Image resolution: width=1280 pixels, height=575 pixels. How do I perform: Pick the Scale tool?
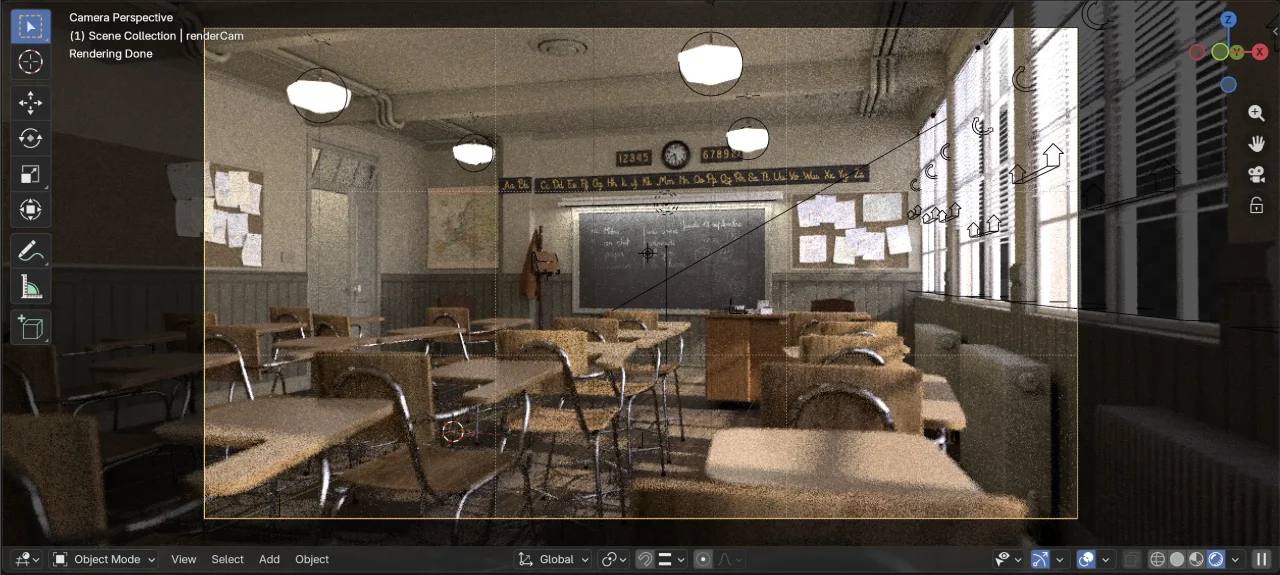coord(31,175)
